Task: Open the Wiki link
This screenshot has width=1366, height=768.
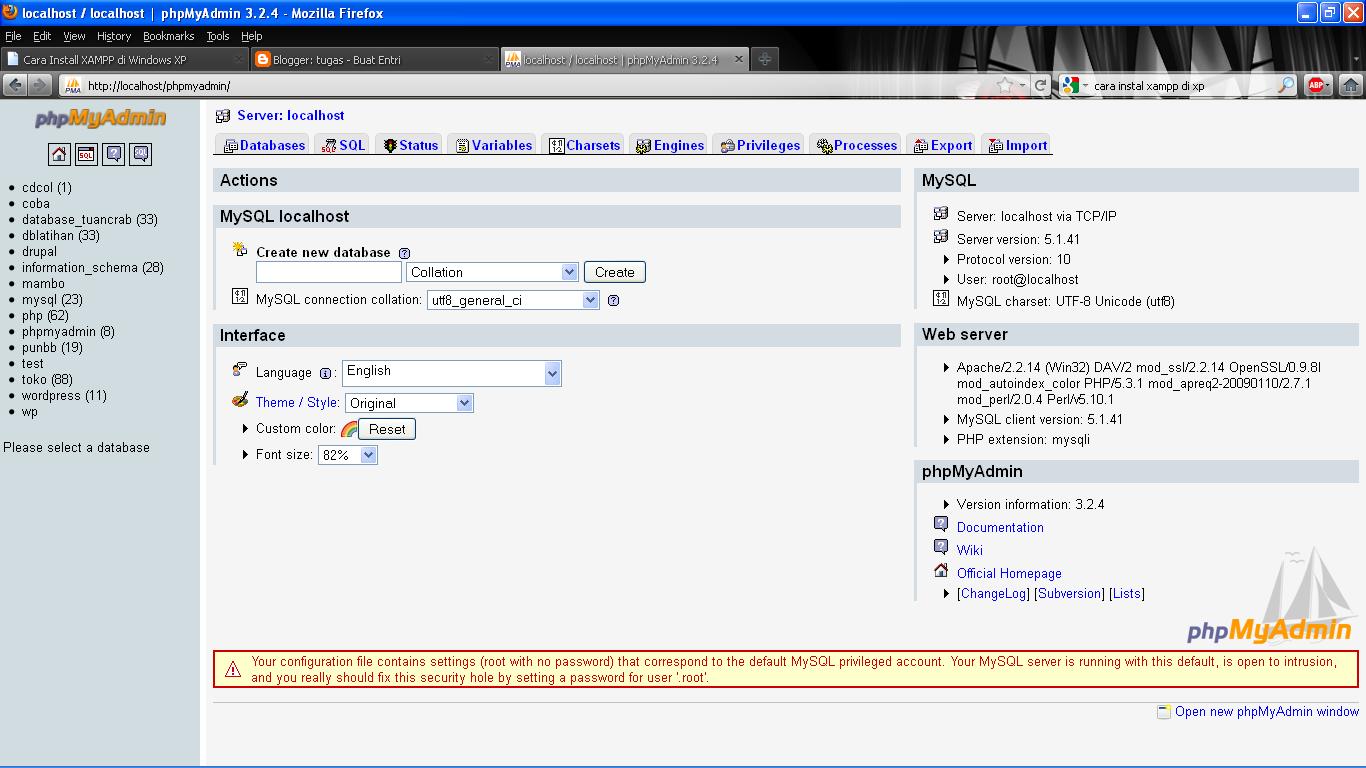Action: [969, 549]
